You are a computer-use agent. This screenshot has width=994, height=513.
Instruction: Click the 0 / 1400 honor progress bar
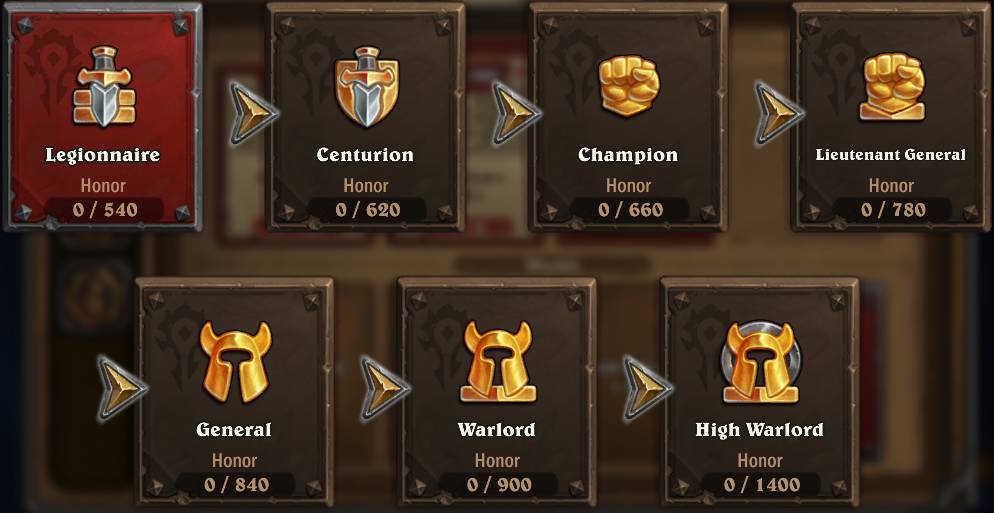point(761,485)
